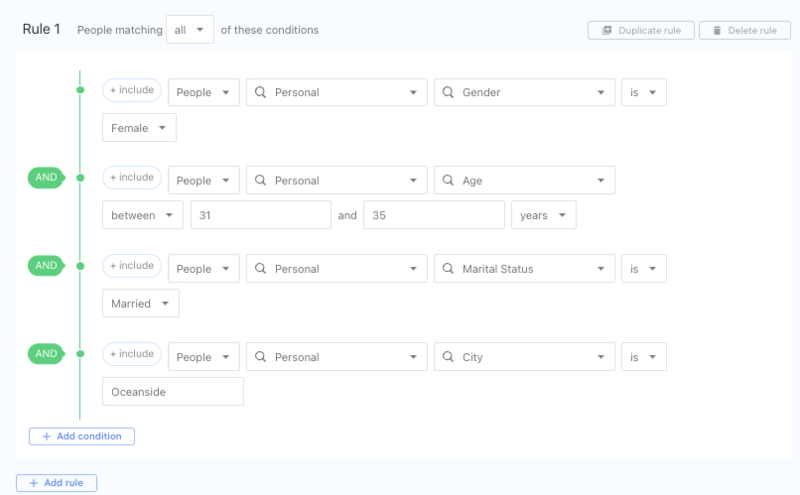Expand the Married value dropdown
This screenshot has width=800, height=495.
coord(140,303)
